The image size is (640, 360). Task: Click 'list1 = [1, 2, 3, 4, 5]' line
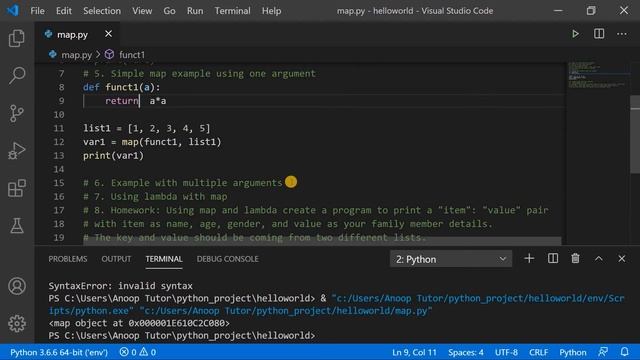point(147,128)
